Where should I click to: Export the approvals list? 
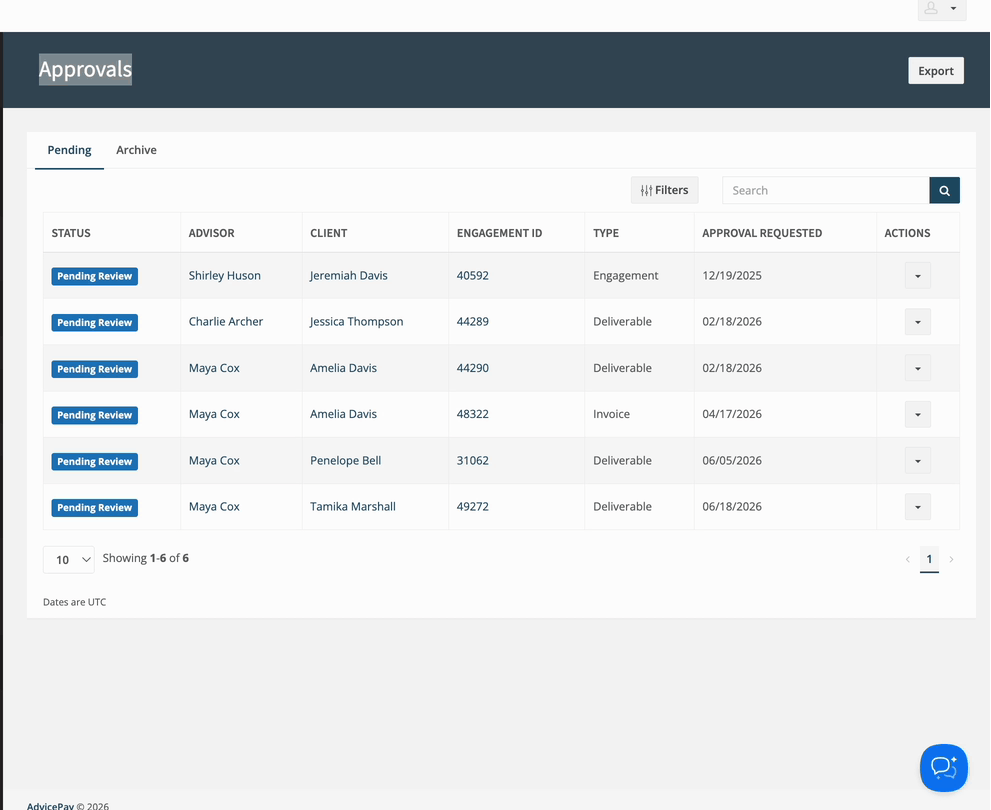tap(936, 71)
